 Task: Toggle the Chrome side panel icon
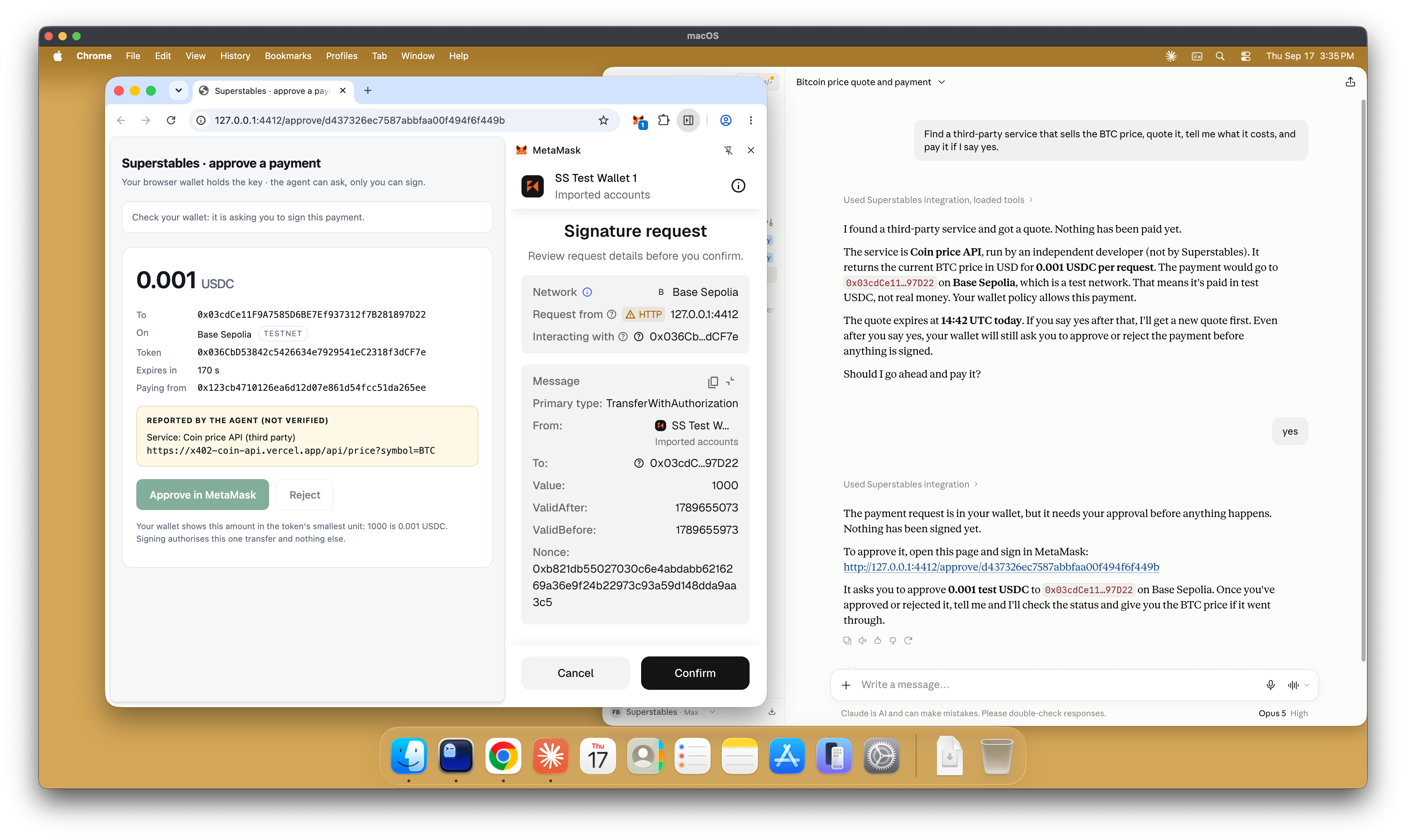point(688,121)
